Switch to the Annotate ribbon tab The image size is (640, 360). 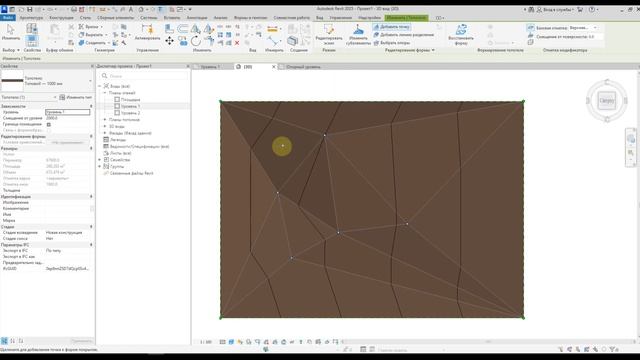point(197,18)
